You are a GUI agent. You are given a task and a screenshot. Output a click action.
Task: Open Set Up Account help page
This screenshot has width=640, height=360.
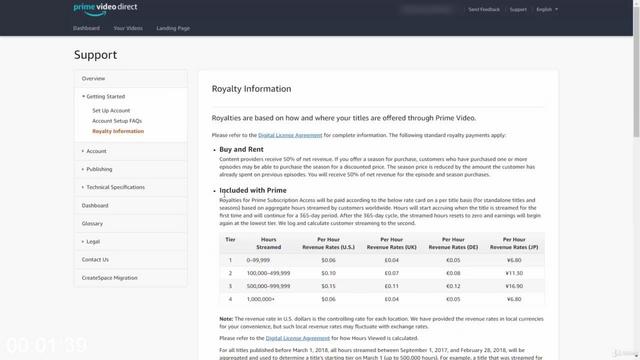[111, 111]
